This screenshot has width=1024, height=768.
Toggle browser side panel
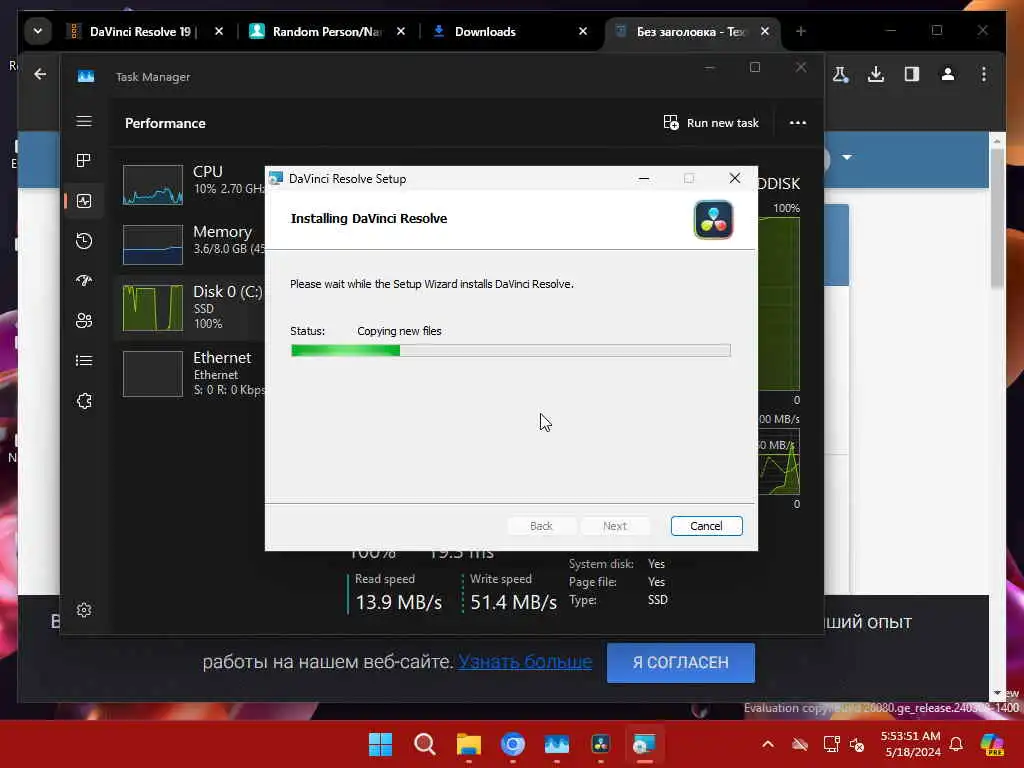(912, 74)
